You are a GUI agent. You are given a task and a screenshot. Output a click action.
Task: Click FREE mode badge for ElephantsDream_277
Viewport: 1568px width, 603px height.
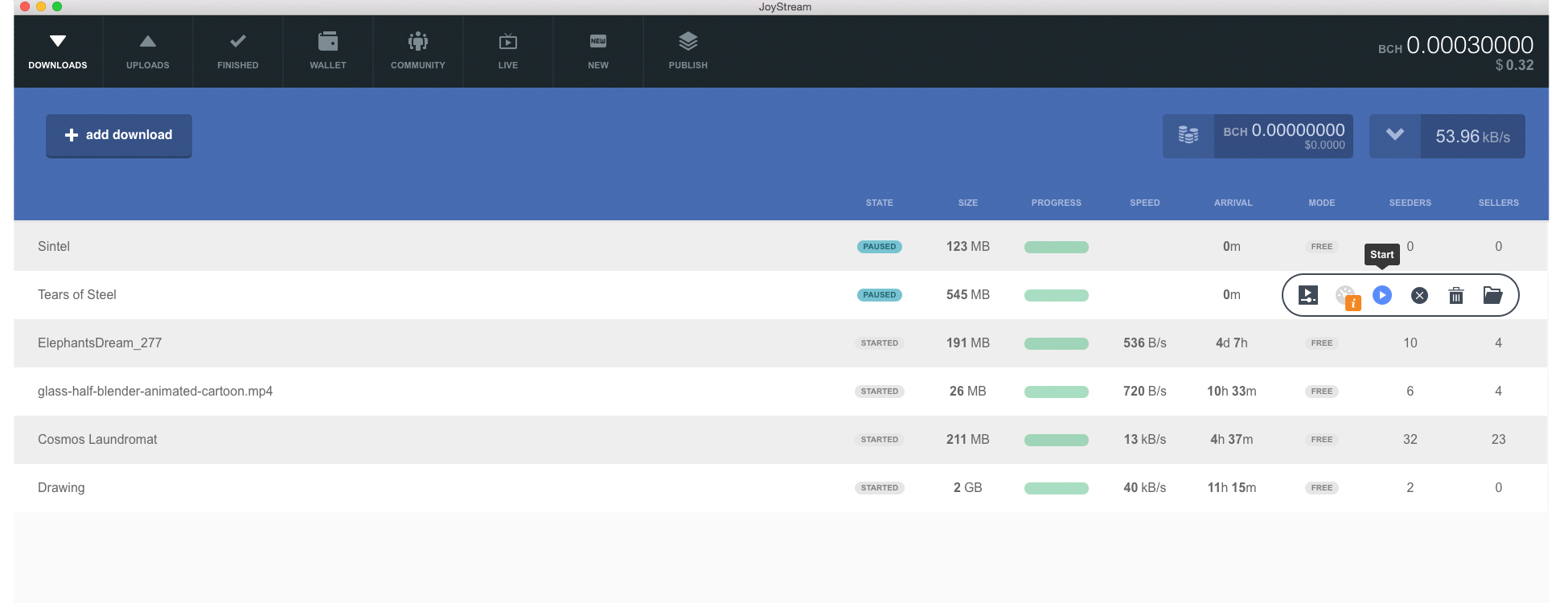coord(1322,343)
